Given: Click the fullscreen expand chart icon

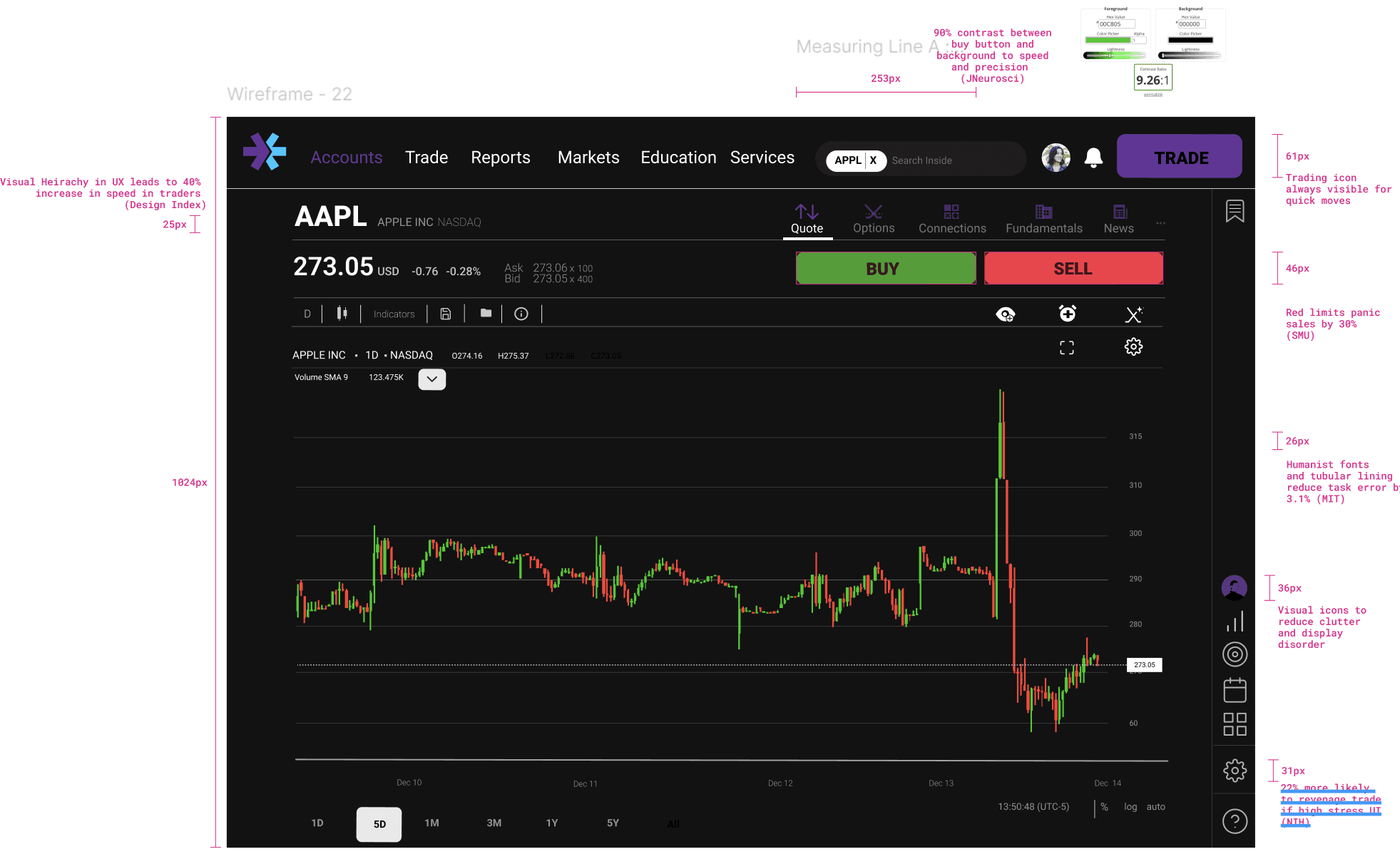Looking at the screenshot, I should click(1067, 347).
